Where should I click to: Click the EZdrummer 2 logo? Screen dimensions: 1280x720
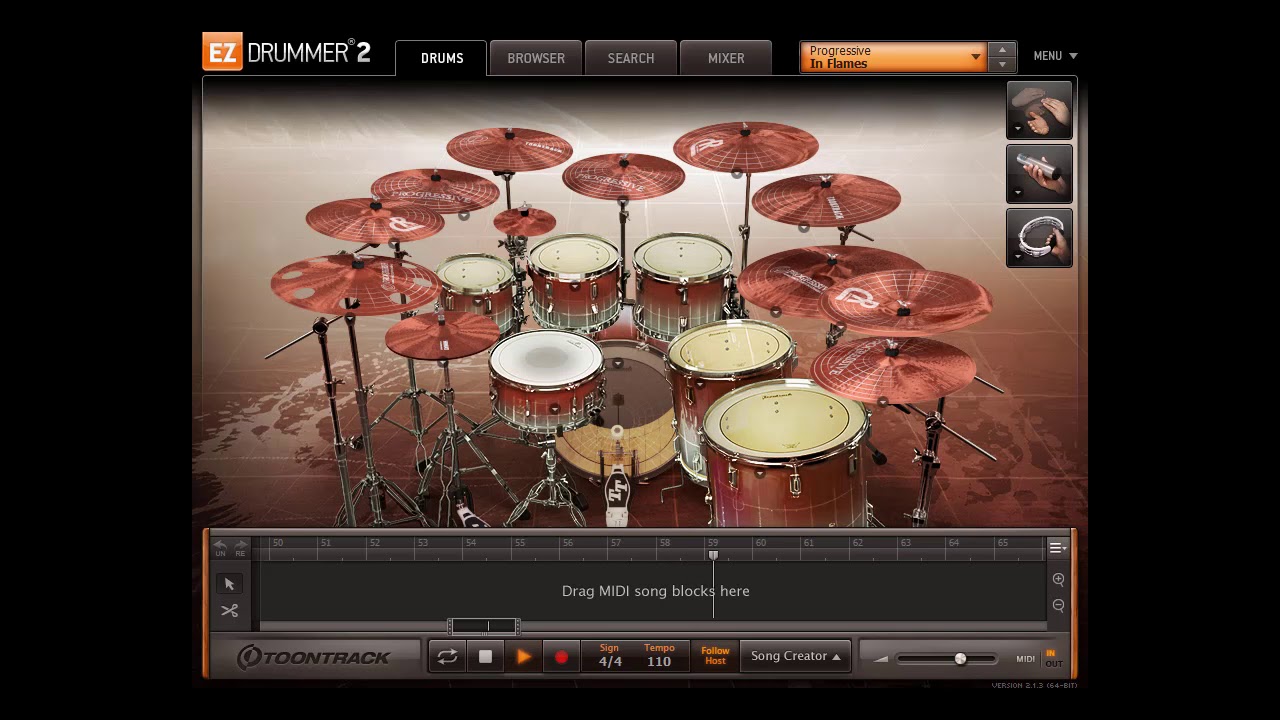click(x=287, y=52)
